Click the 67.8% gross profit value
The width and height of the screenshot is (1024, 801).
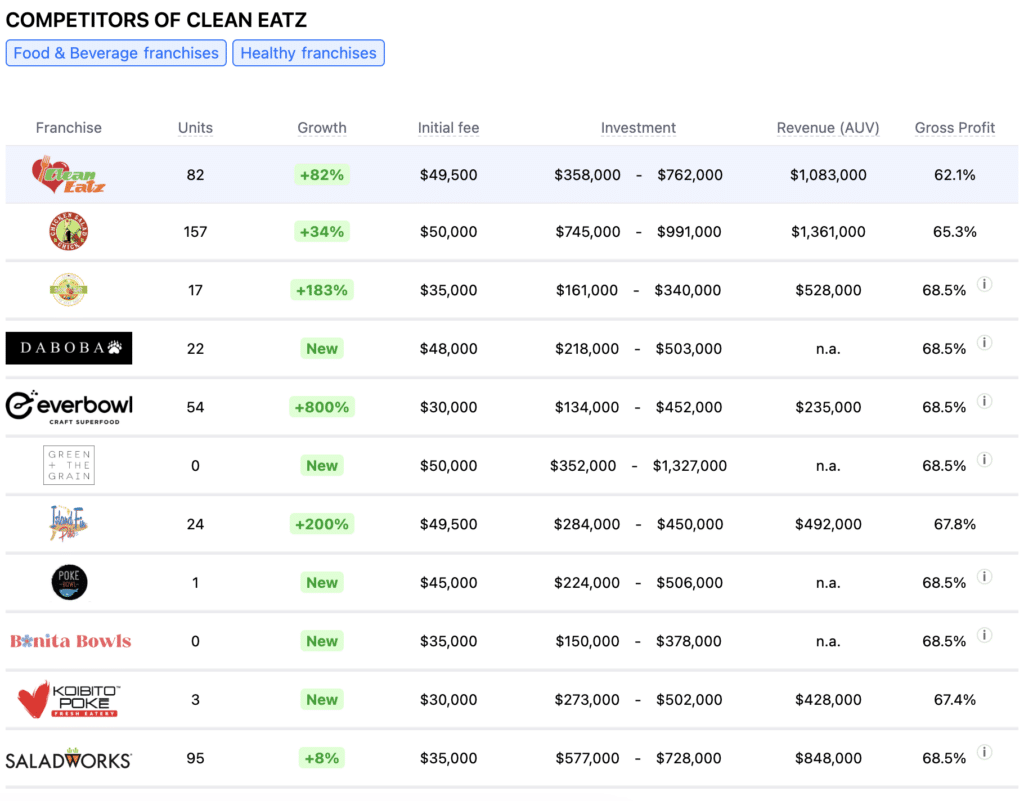coord(955,524)
